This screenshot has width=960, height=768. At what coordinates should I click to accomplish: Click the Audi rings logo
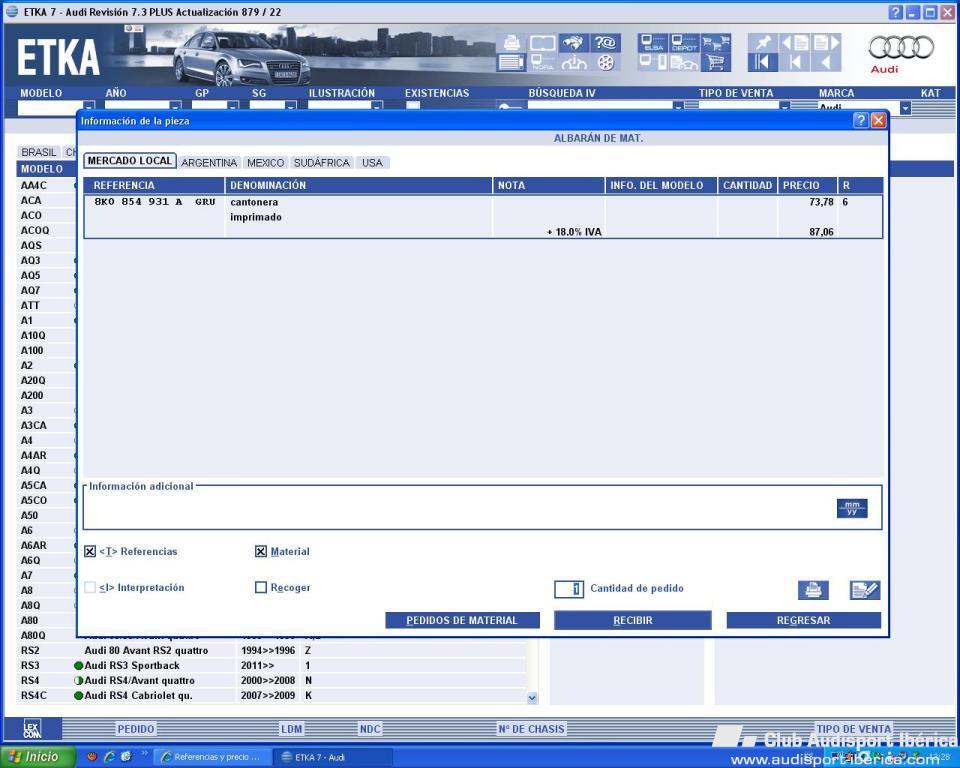pyautogui.click(x=901, y=47)
